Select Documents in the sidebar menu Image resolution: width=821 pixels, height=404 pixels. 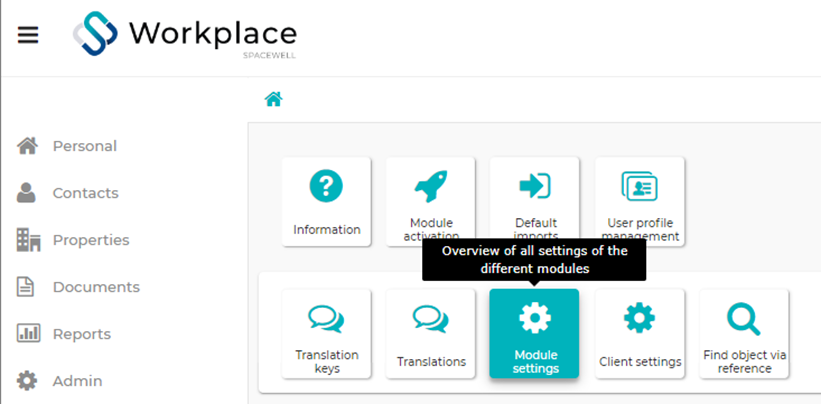point(96,287)
